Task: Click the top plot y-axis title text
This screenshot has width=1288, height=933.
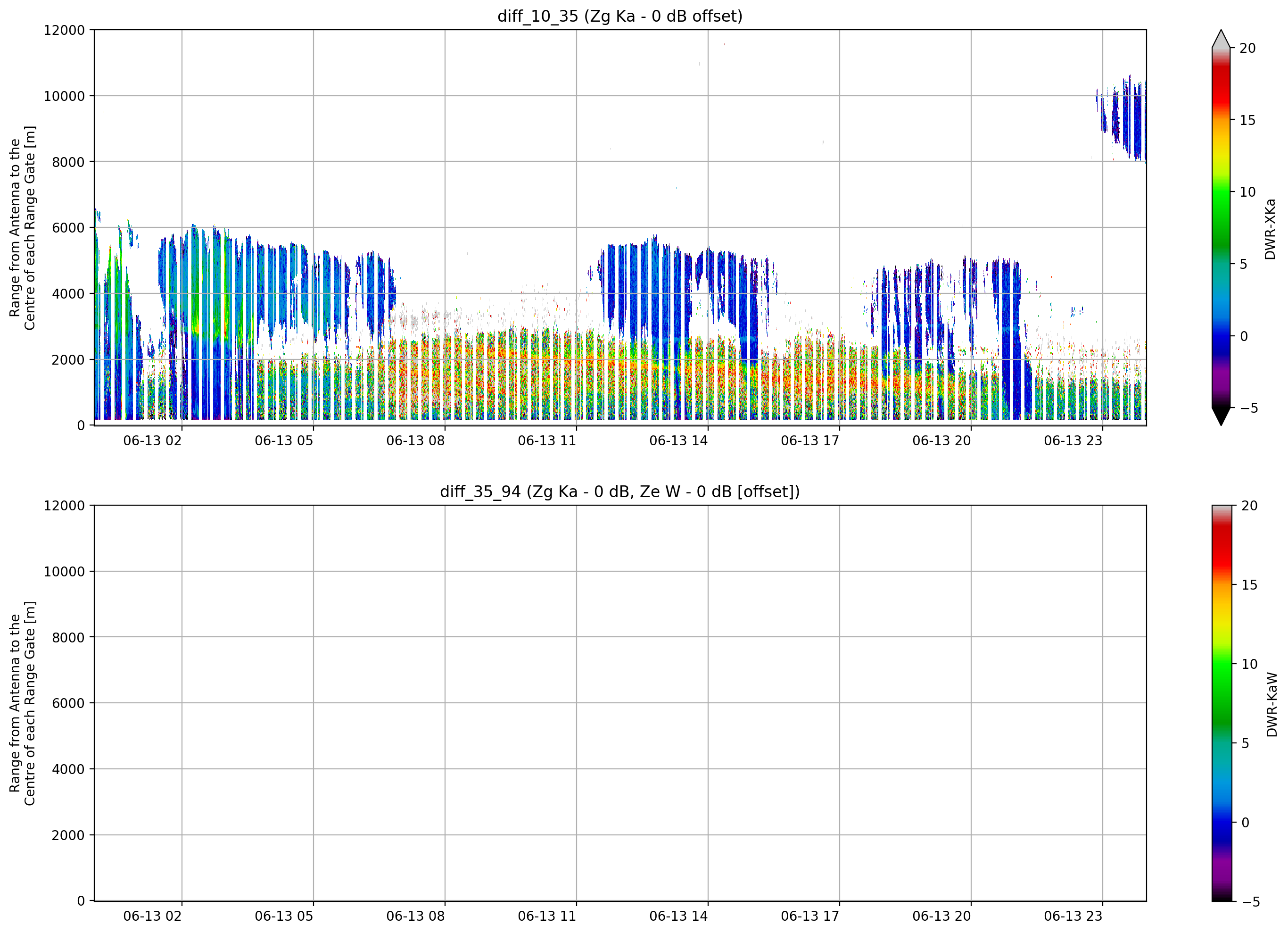Action: pyautogui.click(x=23, y=228)
